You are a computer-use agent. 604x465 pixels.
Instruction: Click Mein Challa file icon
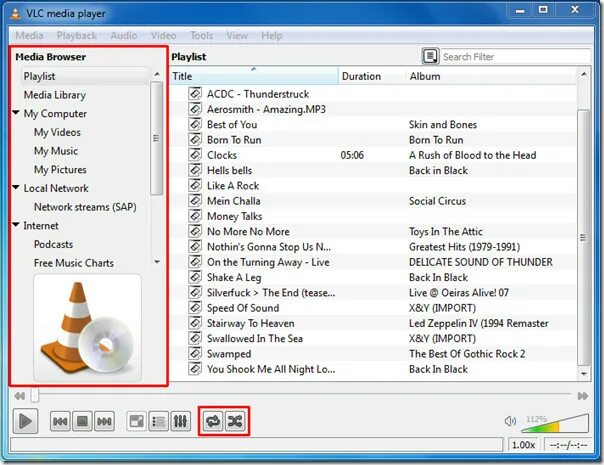pos(195,200)
